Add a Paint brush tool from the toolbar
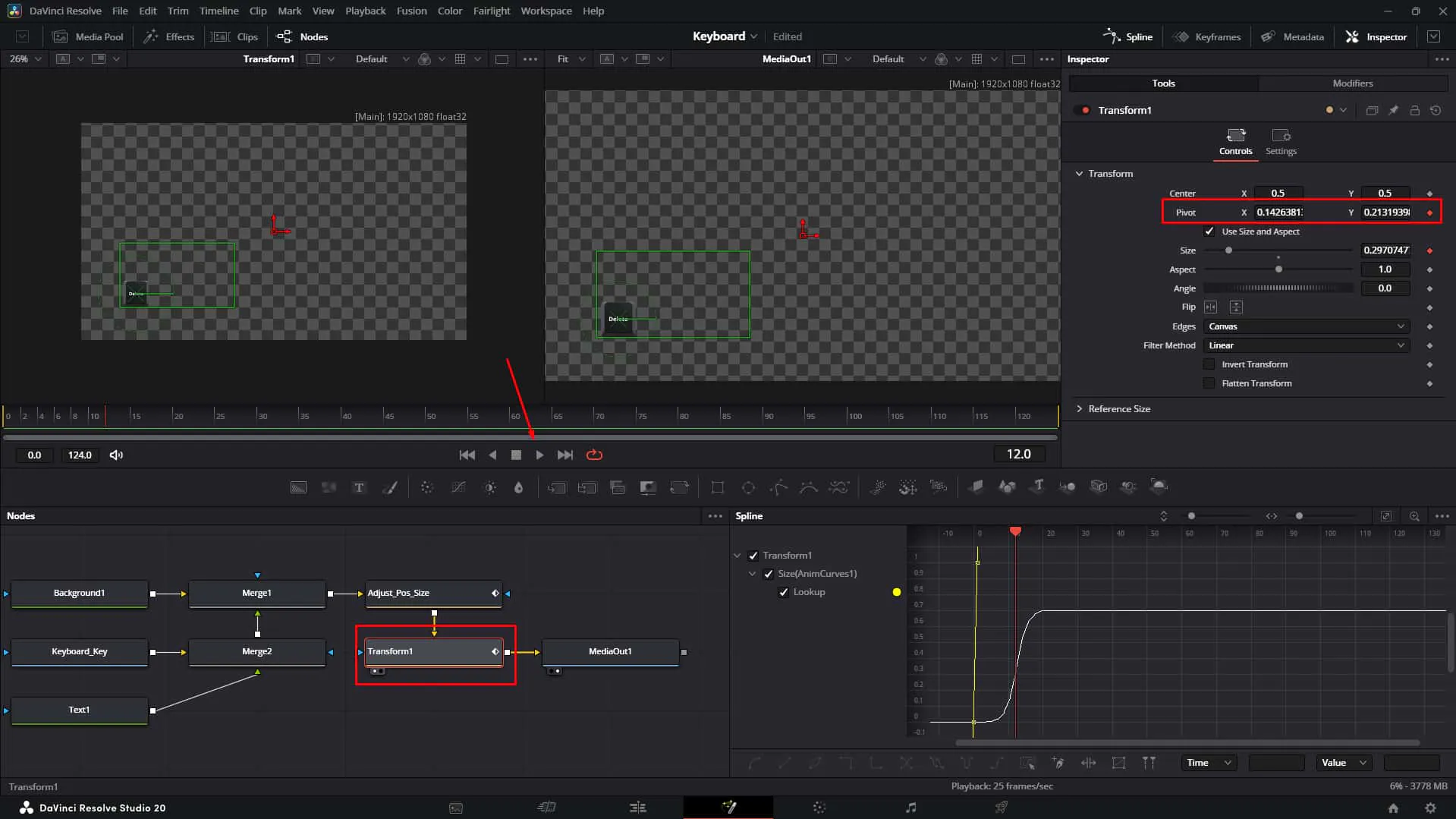Screen dimensions: 1456x819 tap(390, 487)
